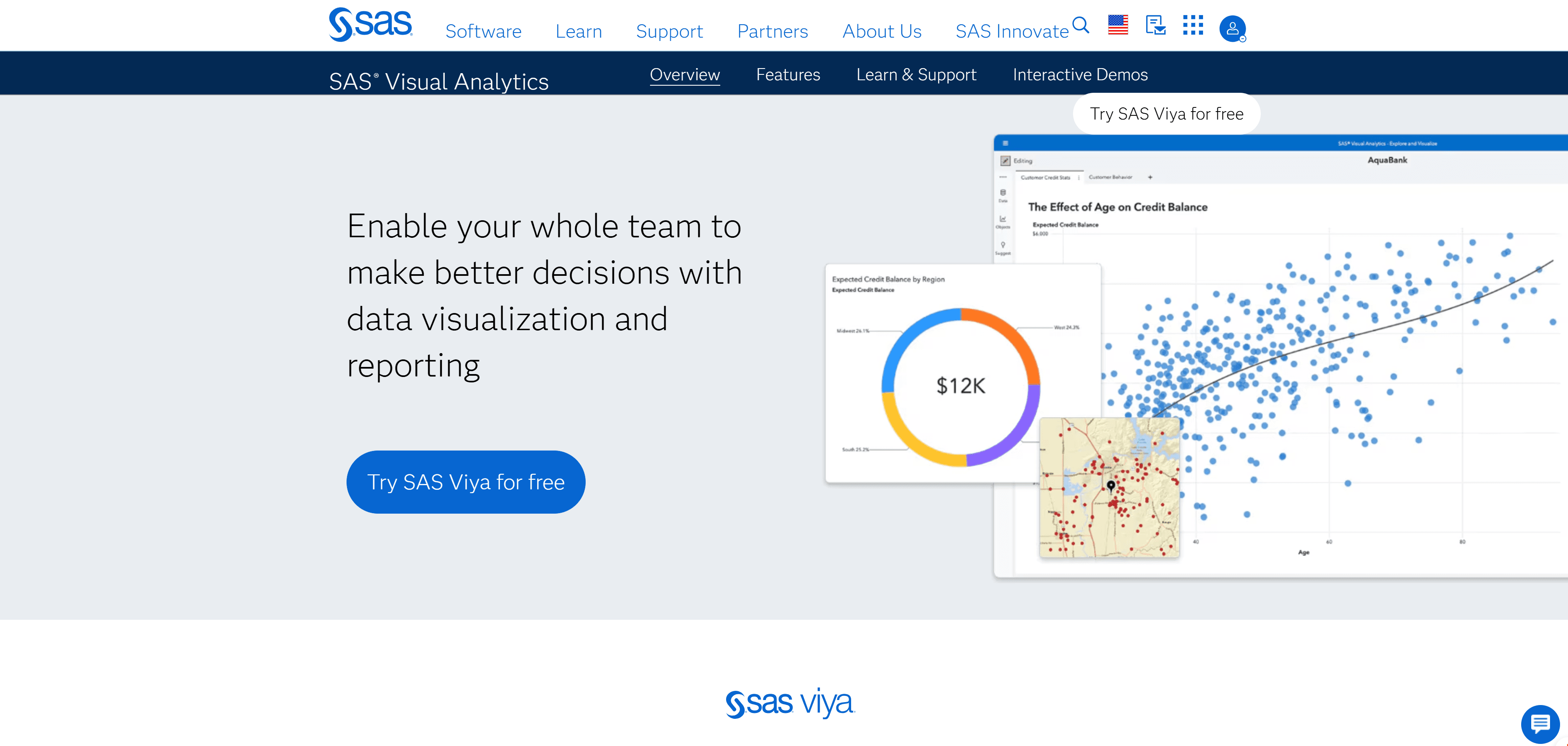Open the chat bubble widget
The image size is (1568, 746).
point(1540,724)
